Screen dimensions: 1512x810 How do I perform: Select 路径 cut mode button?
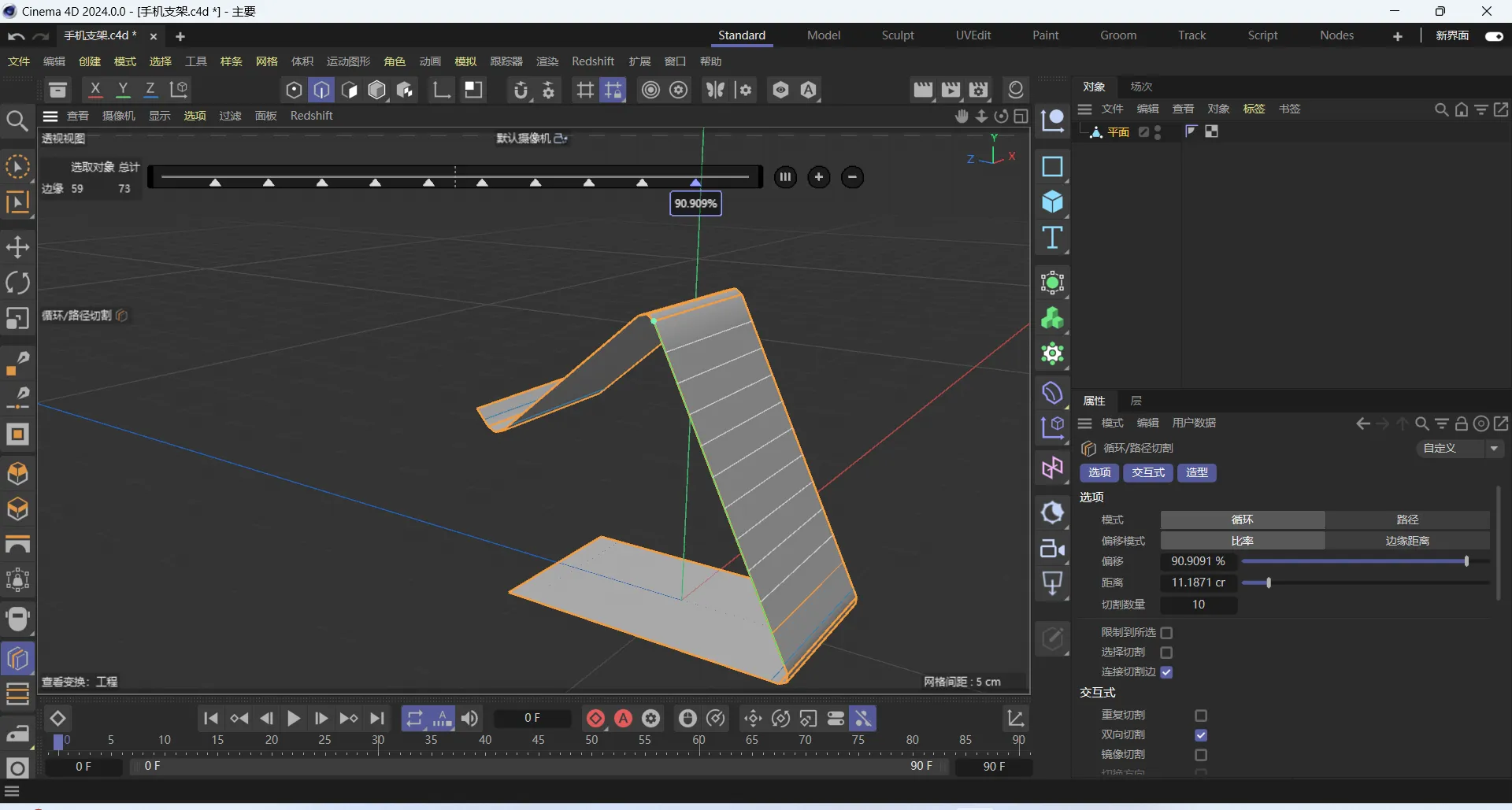(1407, 520)
